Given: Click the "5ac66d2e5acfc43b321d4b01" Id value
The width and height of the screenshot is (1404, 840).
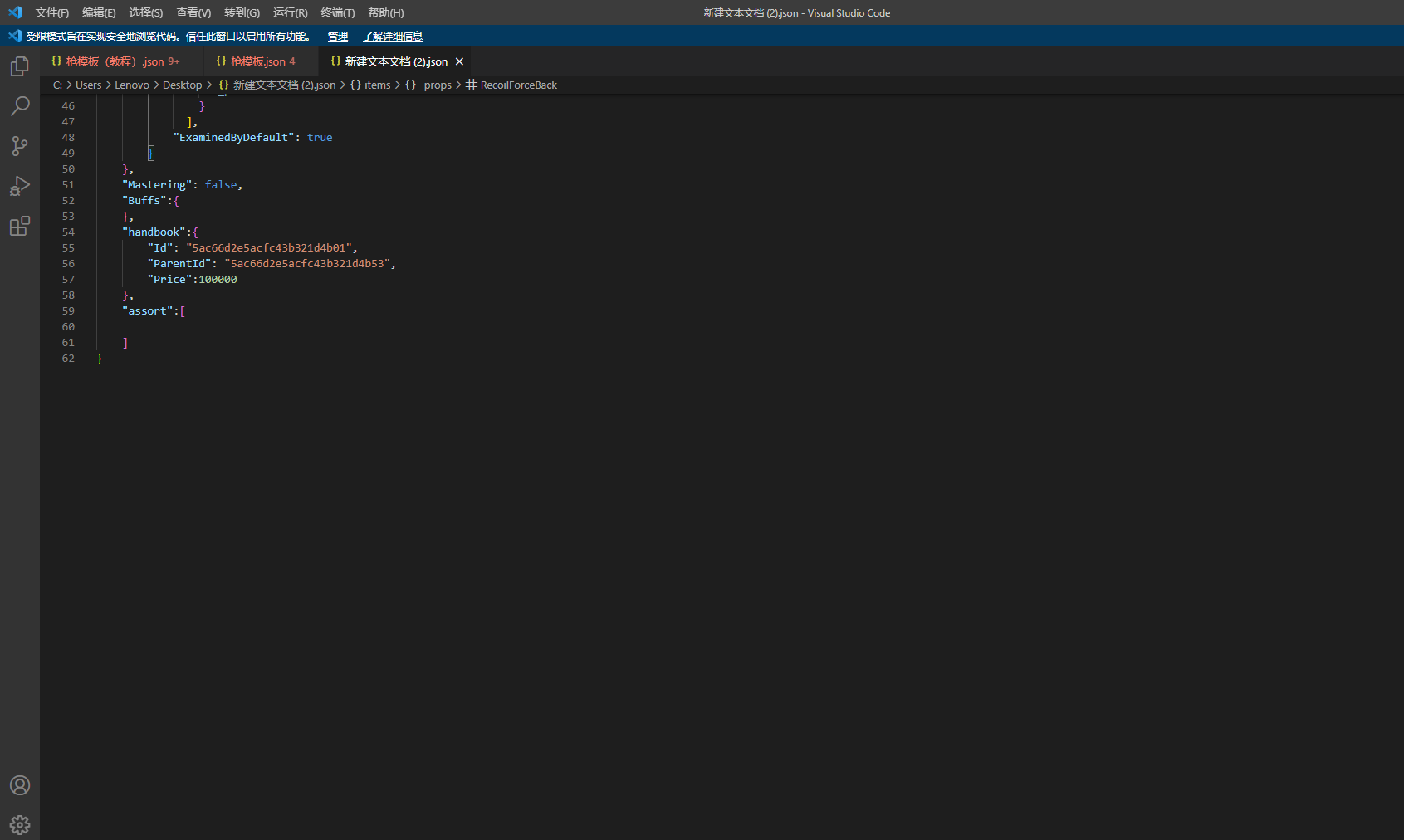Looking at the screenshot, I should [x=269, y=247].
